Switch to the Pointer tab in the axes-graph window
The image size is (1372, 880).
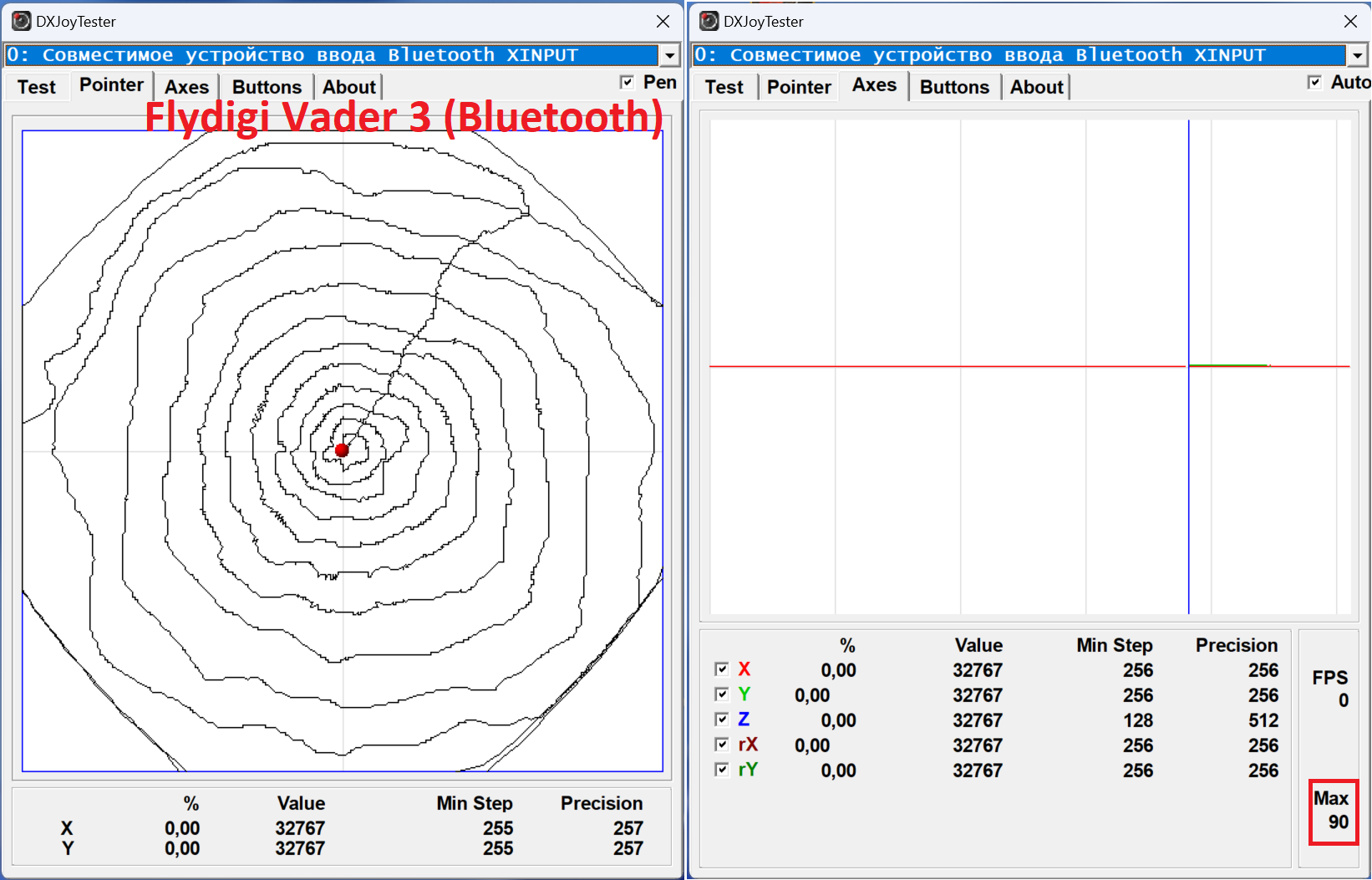[x=799, y=87]
